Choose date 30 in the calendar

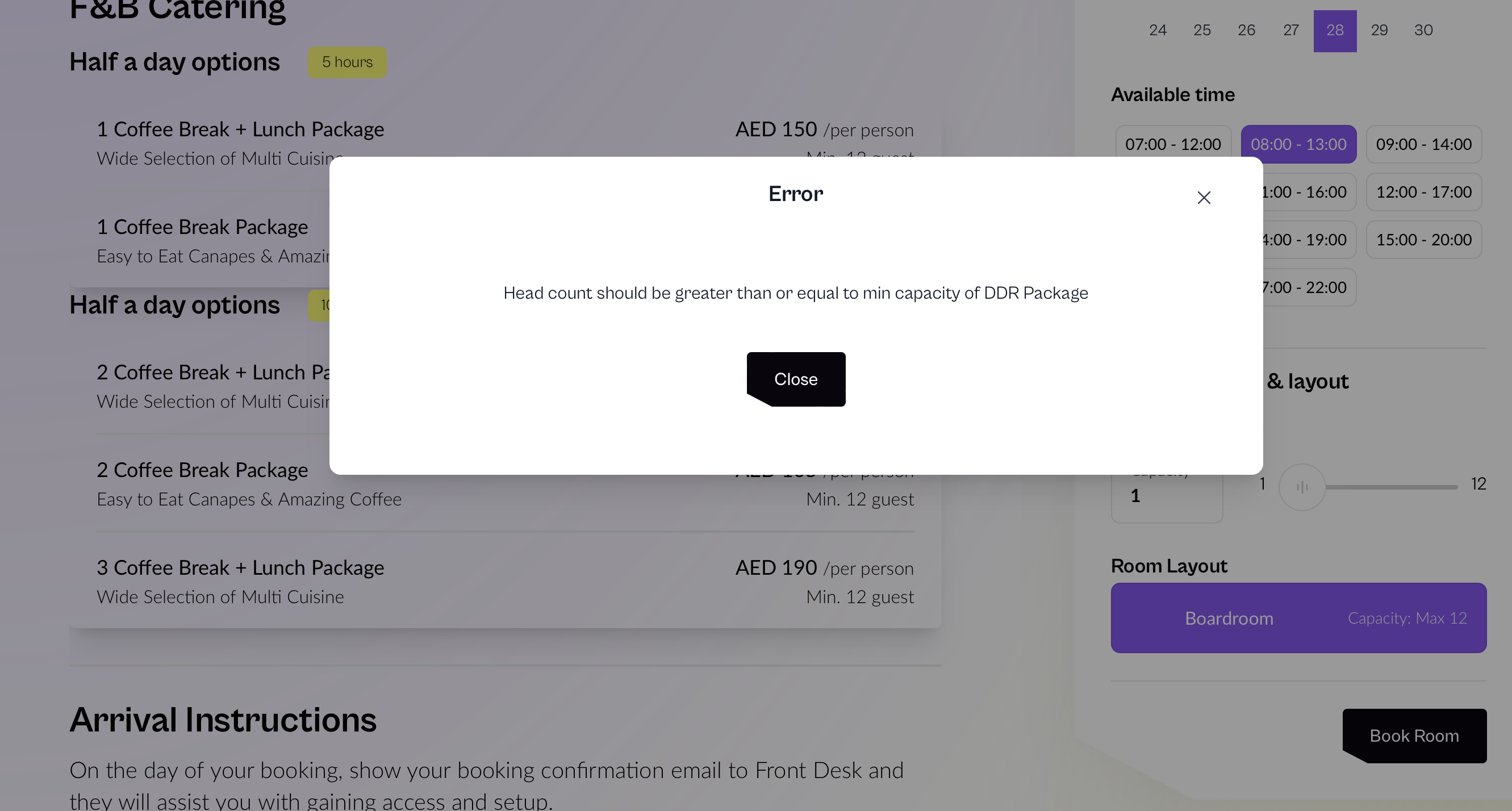pyautogui.click(x=1423, y=31)
